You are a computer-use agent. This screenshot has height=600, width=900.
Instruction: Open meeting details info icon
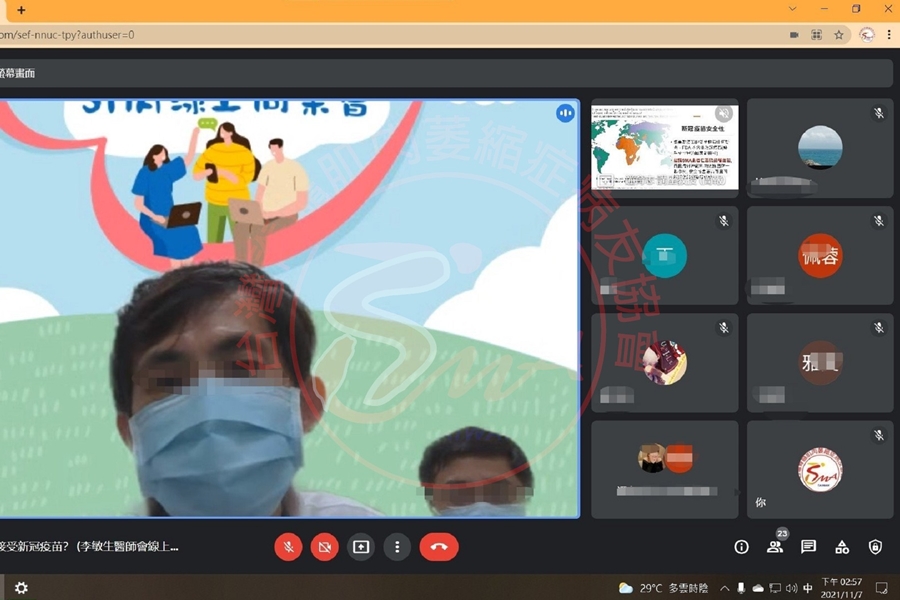coord(741,547)
